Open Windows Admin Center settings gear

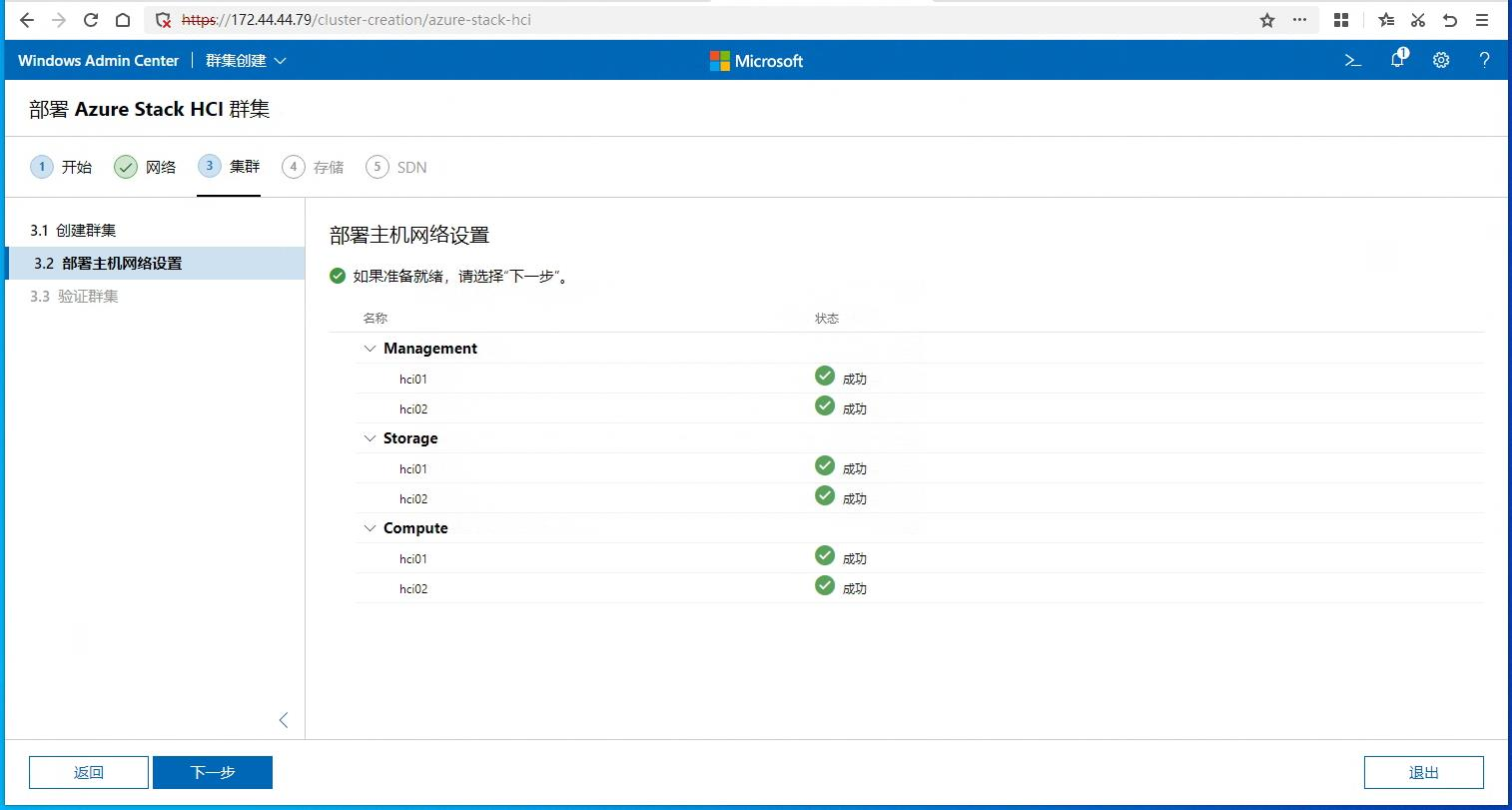(1441, 60)
